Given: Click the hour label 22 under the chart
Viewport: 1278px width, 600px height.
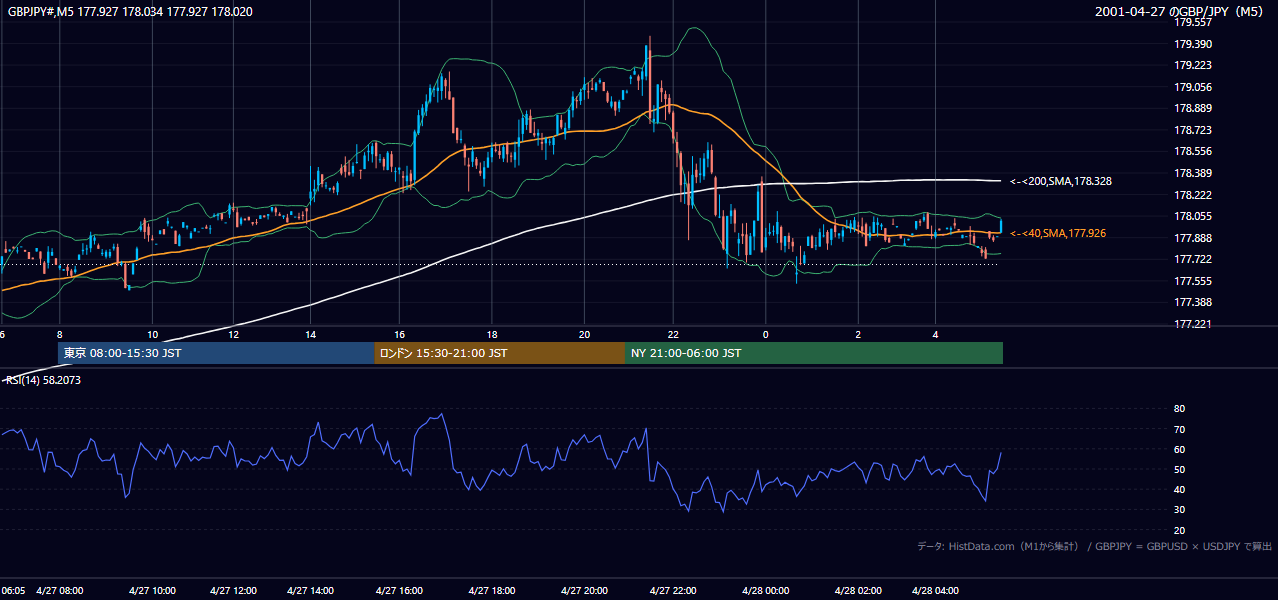Looking at the screenshot, I should [x=673, y=335].
